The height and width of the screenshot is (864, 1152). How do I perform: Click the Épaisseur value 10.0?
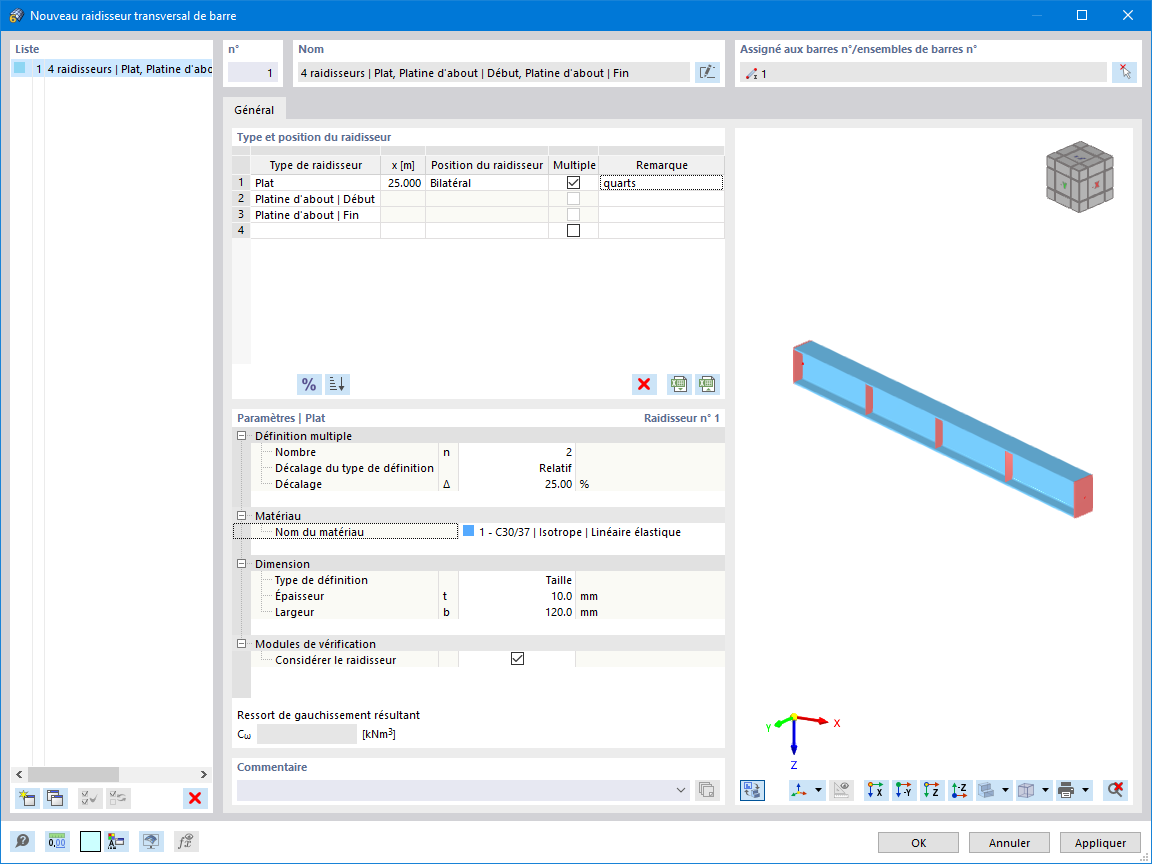tap(517, 596)
